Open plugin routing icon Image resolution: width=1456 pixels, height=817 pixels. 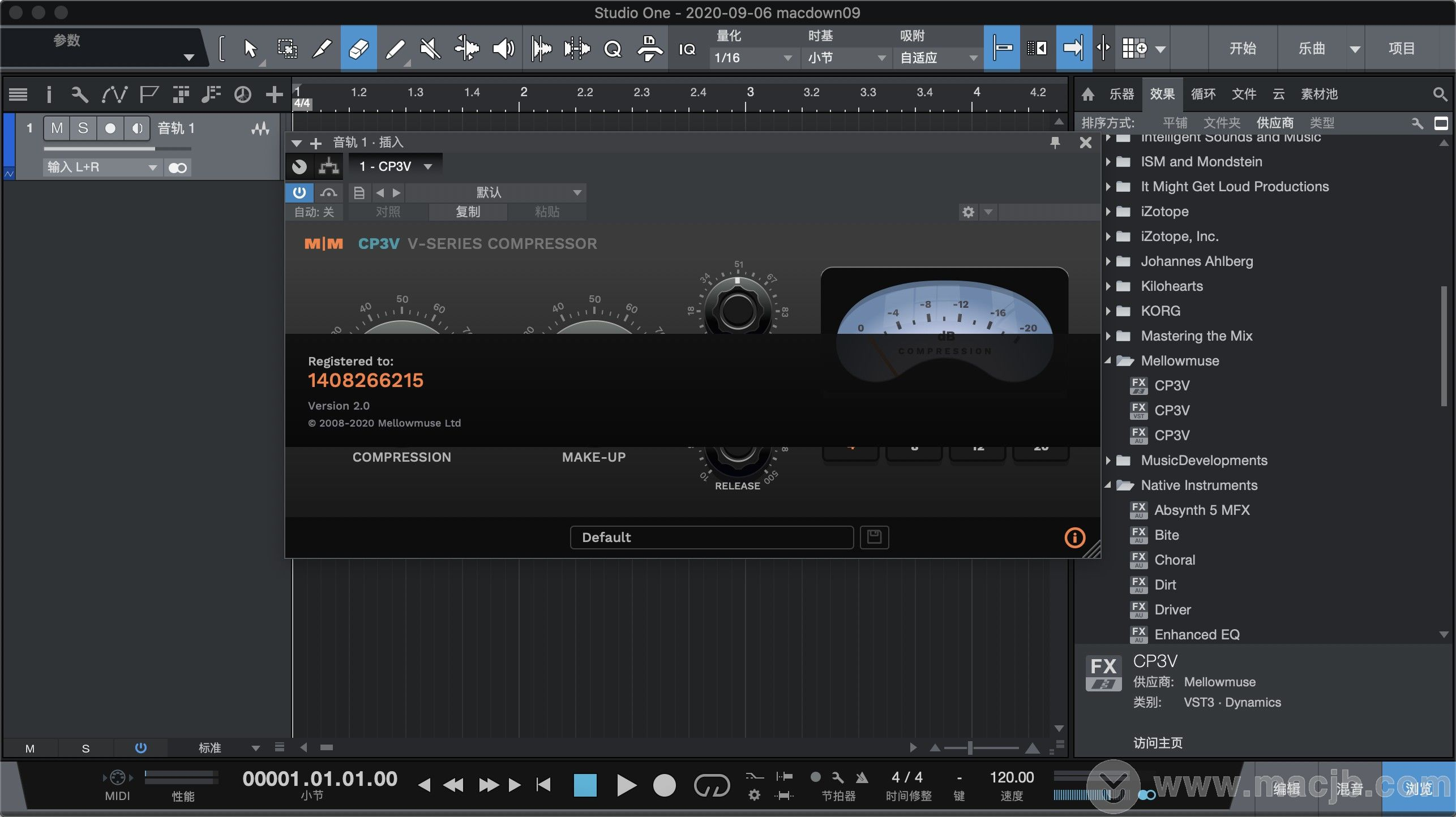point(328,166)
